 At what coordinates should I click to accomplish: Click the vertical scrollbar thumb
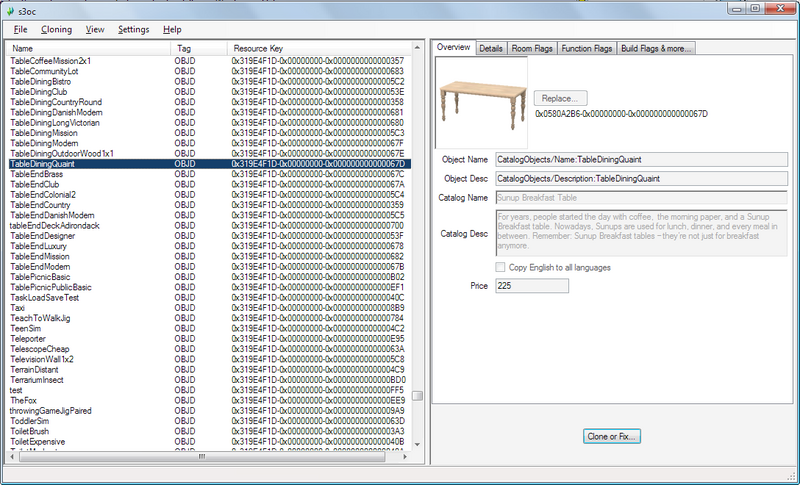point(417,396)
